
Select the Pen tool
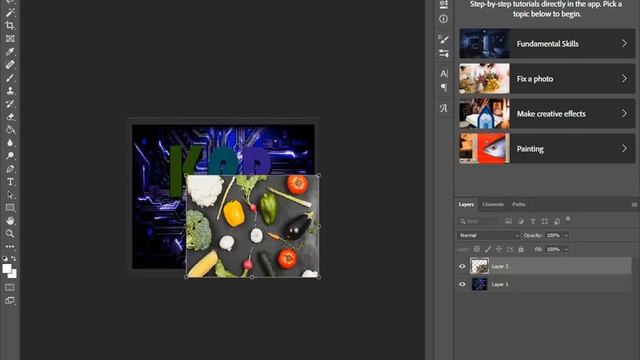point(10,169)
